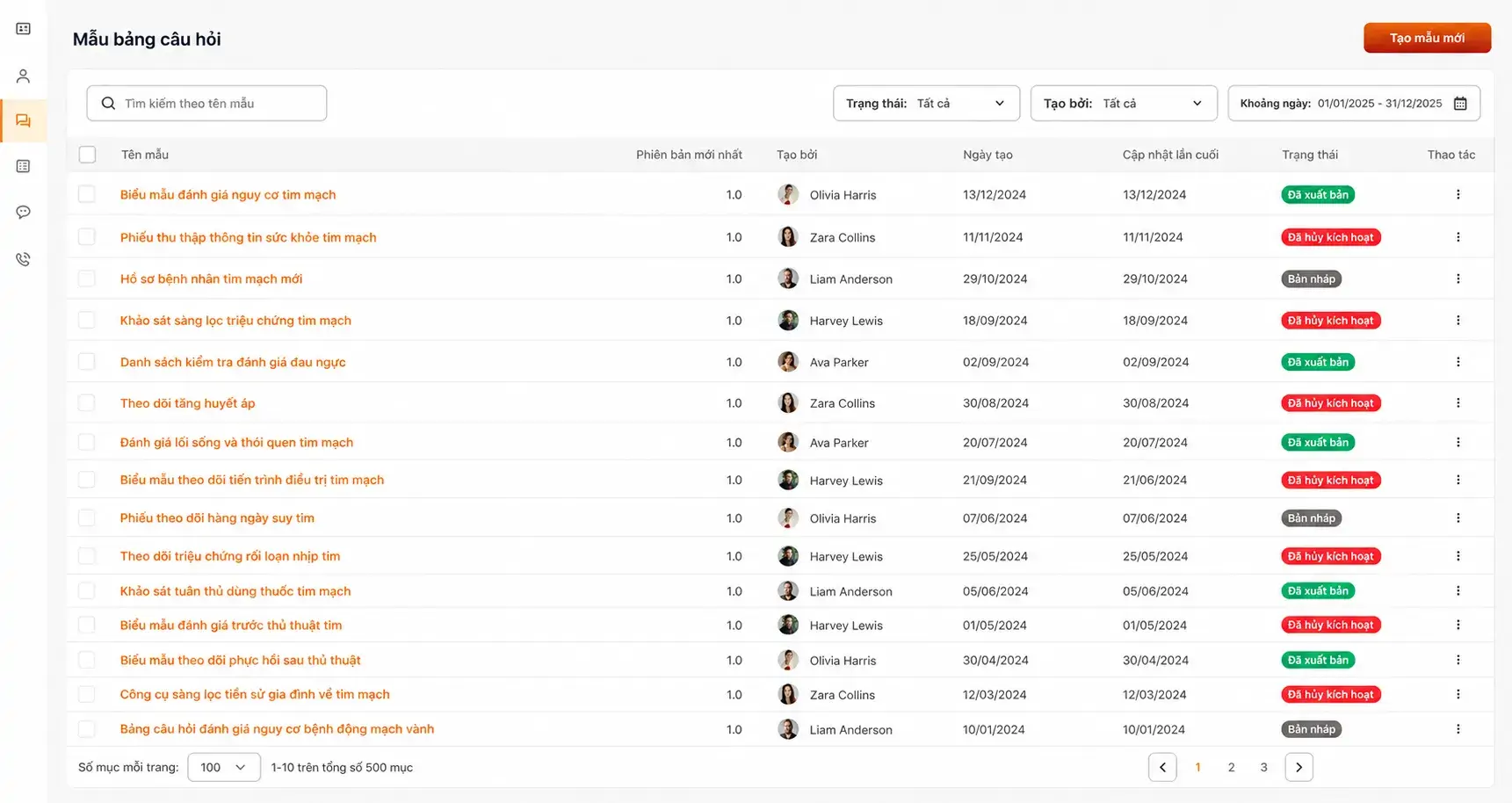This screenshot has width=1512, height=803.
Task: Focus the Tìm kiếm theo tên mẫu search field
Action: (206, 104)
